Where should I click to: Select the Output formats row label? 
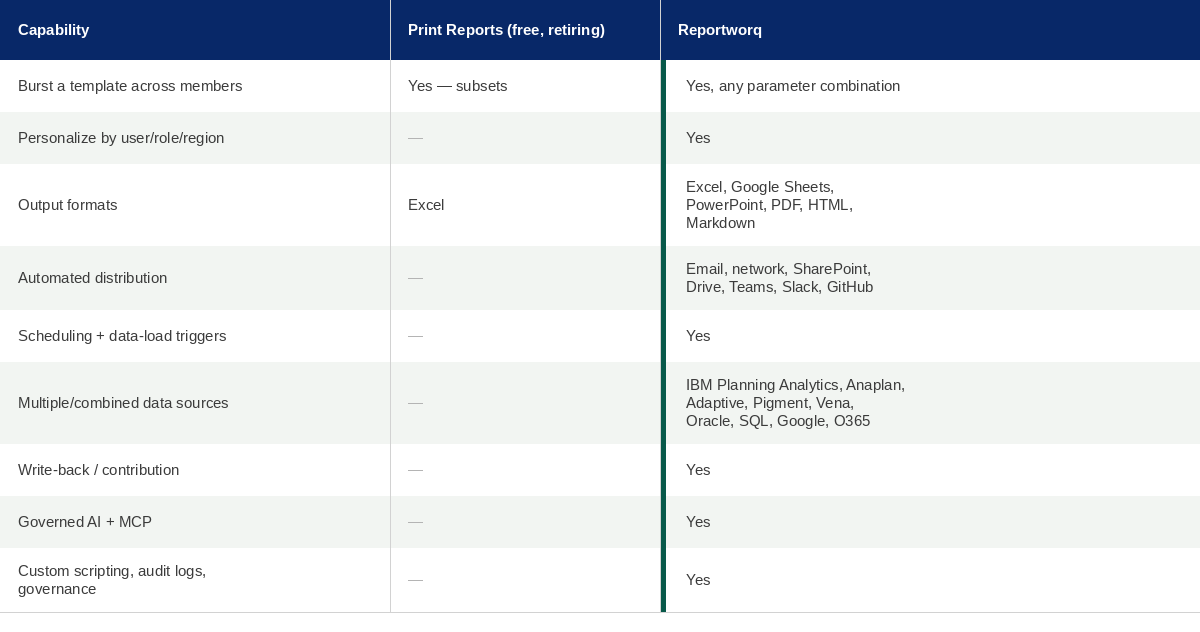(68, 205)
